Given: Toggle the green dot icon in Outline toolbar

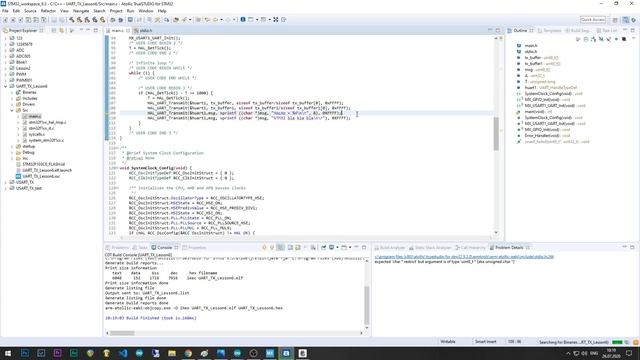Looking at the screenshot, I should coord(616,39).
